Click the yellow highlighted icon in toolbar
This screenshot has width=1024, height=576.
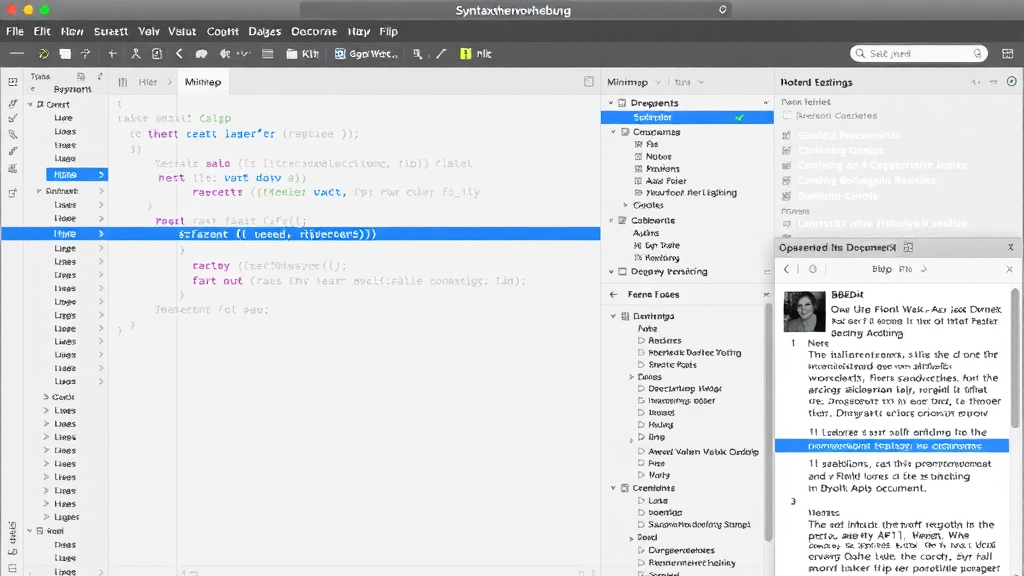point(466,54)
